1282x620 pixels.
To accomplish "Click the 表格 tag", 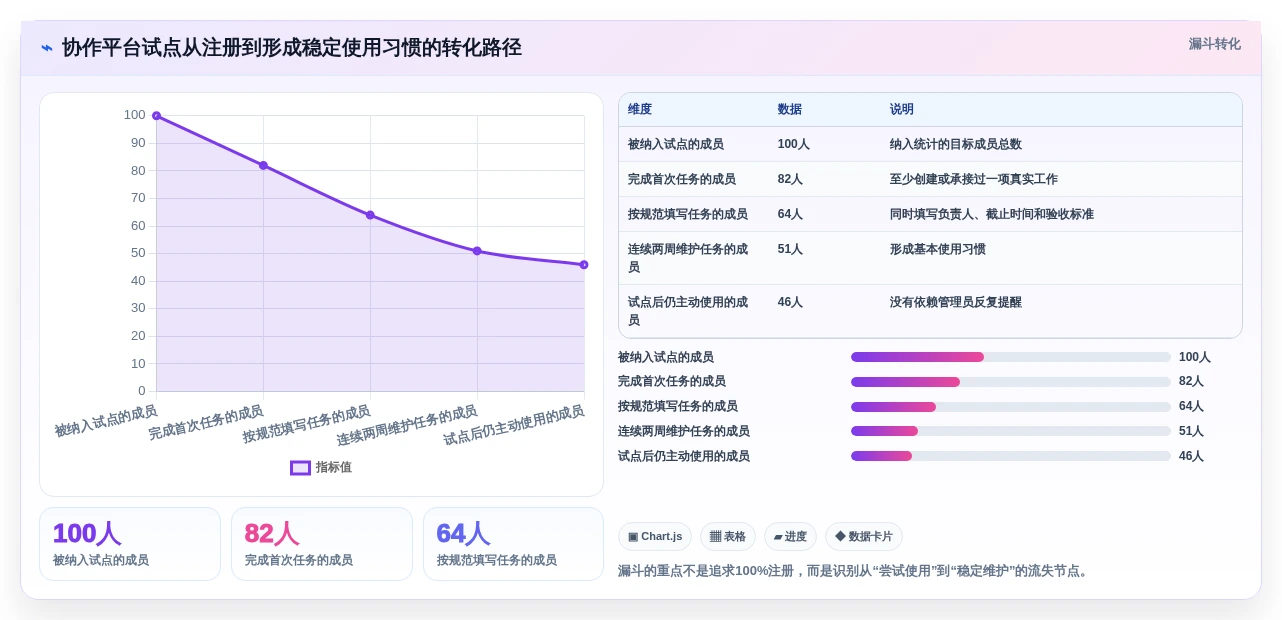I will [x=728, y=537].
